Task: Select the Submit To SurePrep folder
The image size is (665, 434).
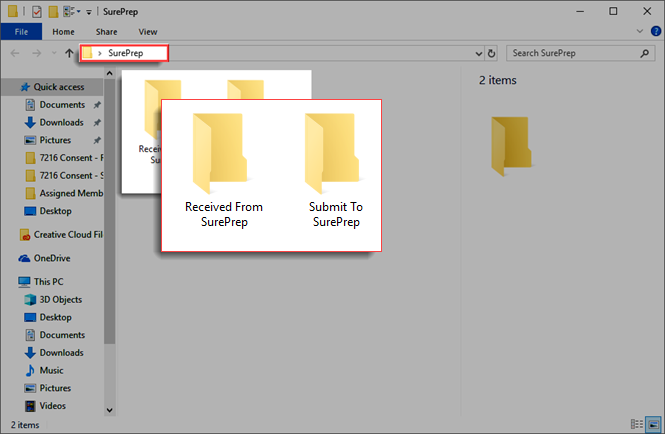Action: (x=335, y=170)
